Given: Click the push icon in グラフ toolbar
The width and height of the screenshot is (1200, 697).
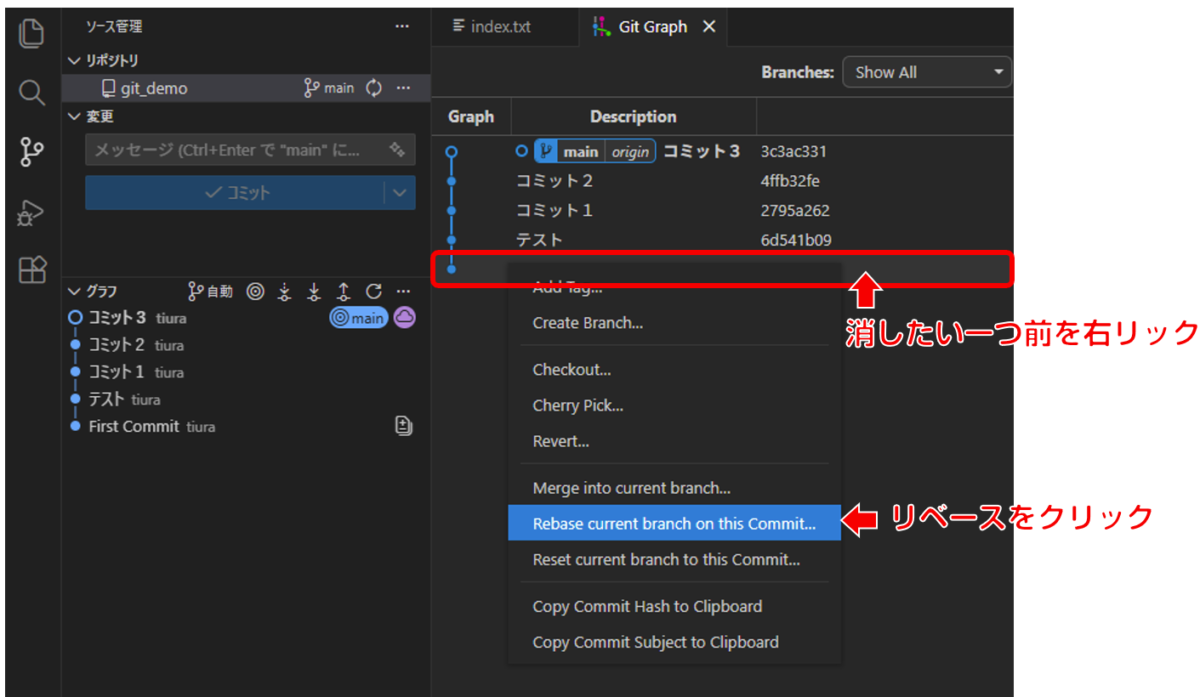Looking at the screenshot, I should 343,291.
